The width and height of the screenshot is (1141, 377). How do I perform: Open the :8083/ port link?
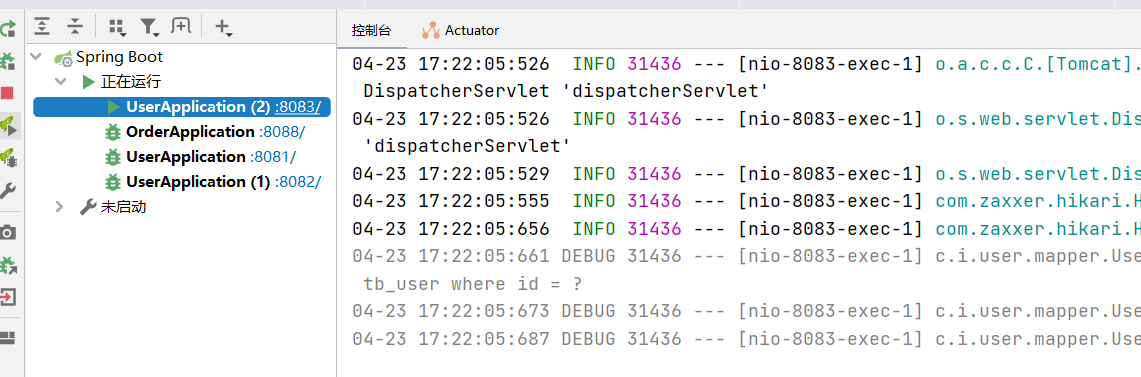tap(298, 107)
